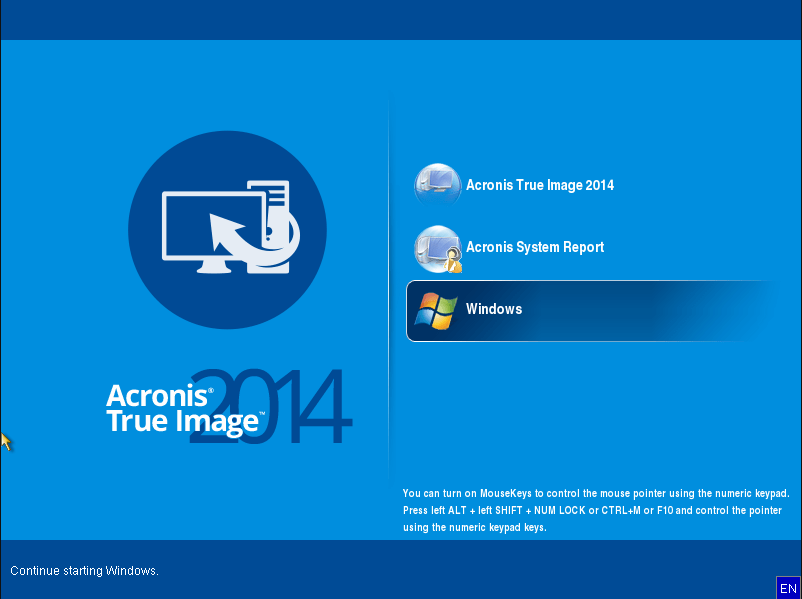
Task: Click the EN keyboard language indicator
Action: tap(788, 587)
